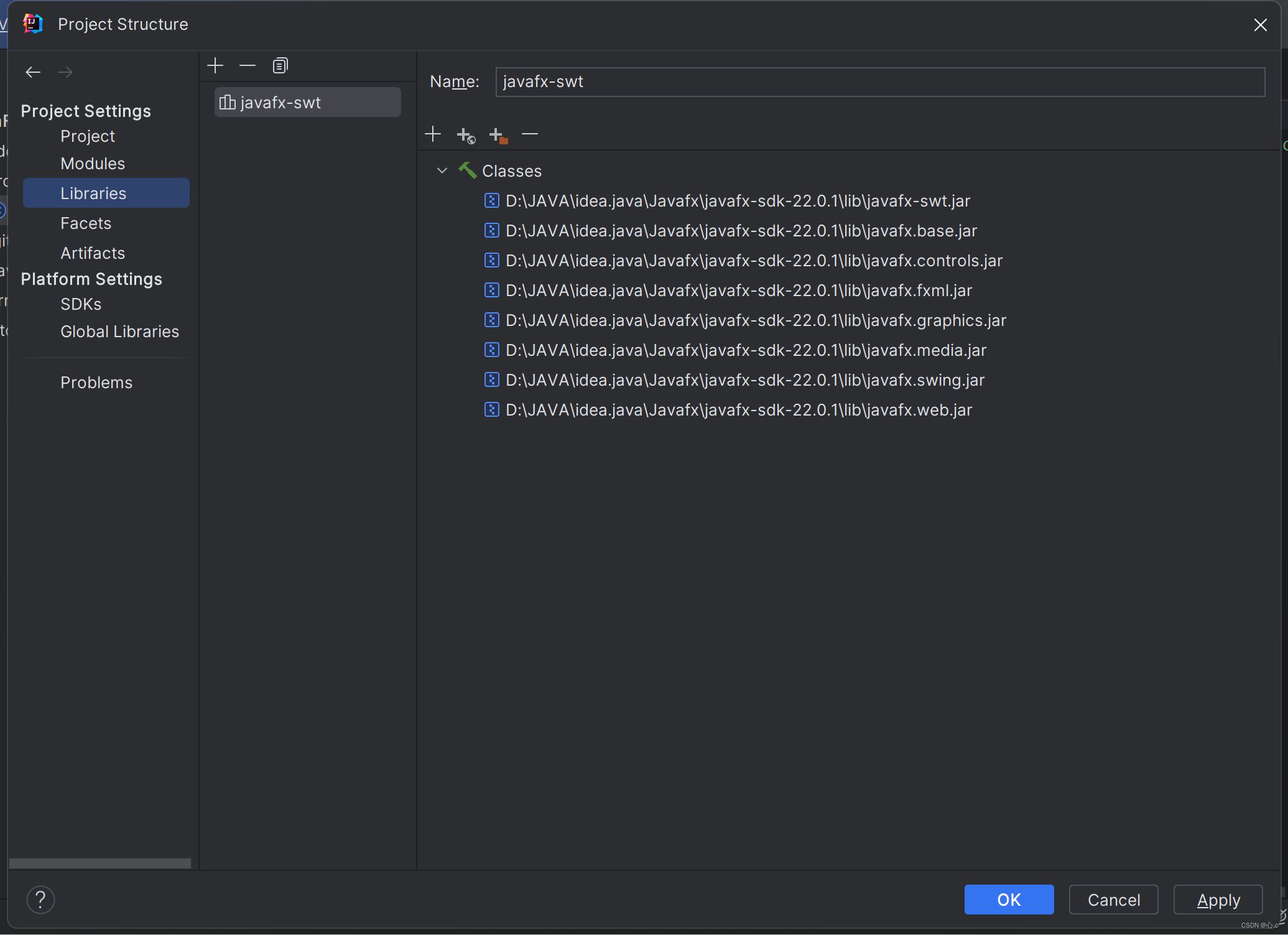
Task: Focus the library Name input field
Action: tap(879, 82)
